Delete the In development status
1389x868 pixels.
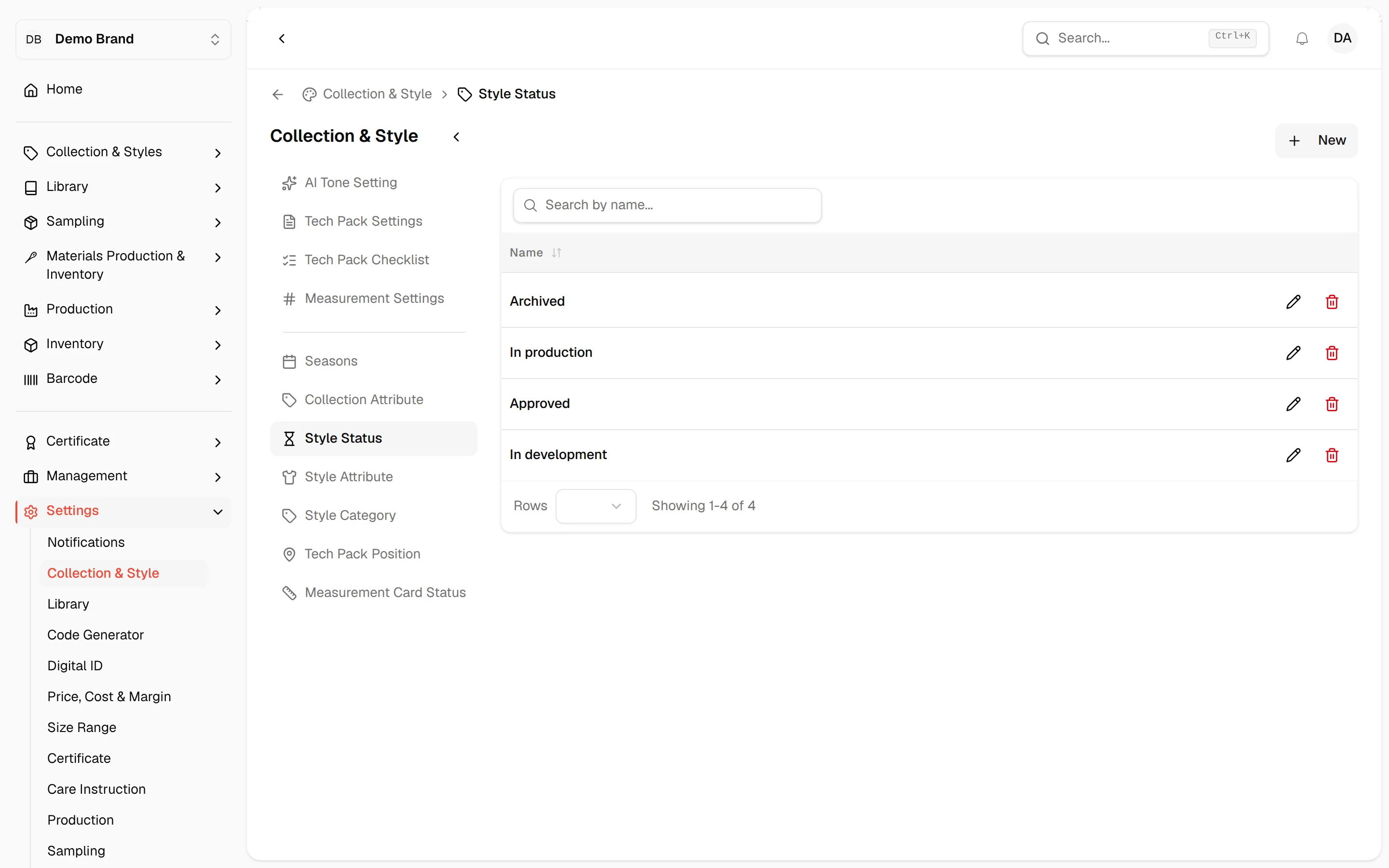tap(1332, 455)
